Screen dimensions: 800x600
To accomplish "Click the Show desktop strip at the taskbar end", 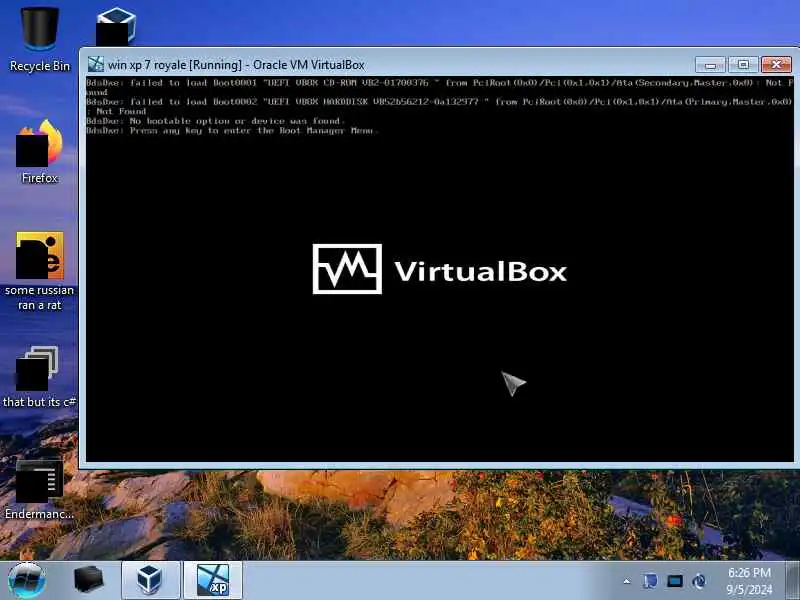I will pos(792,580).
